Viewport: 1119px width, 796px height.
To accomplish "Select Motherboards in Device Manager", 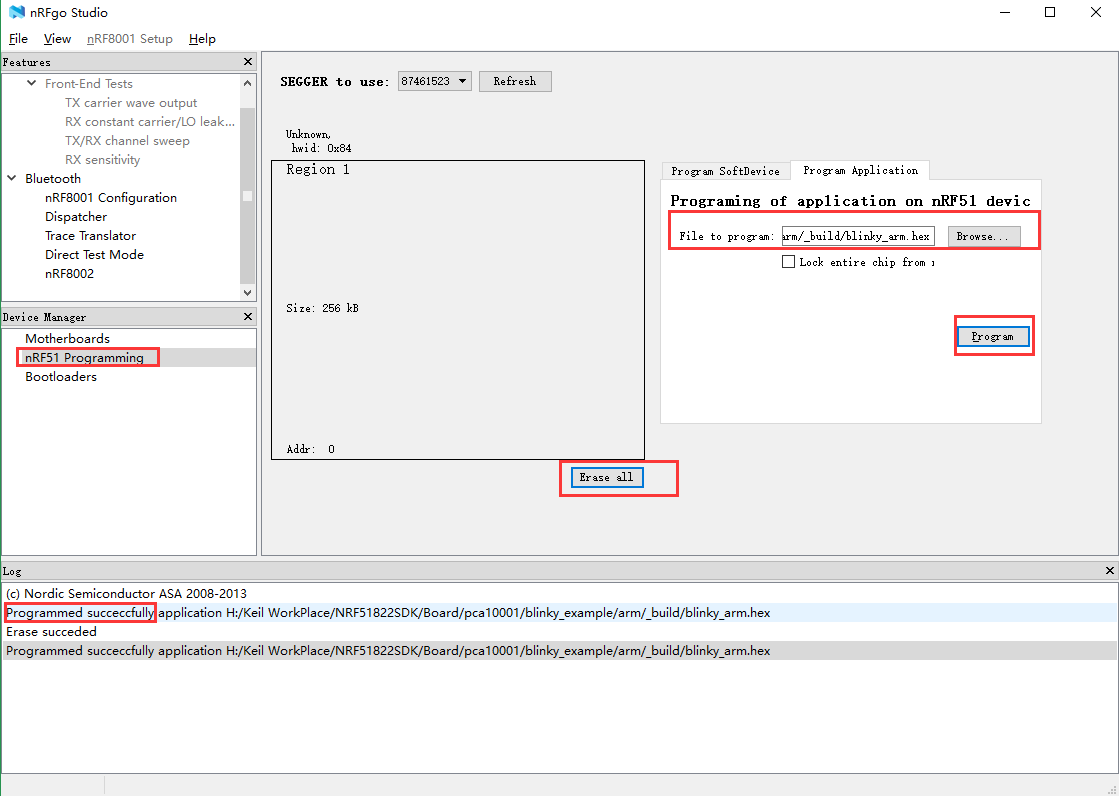I will pos(67,338).
